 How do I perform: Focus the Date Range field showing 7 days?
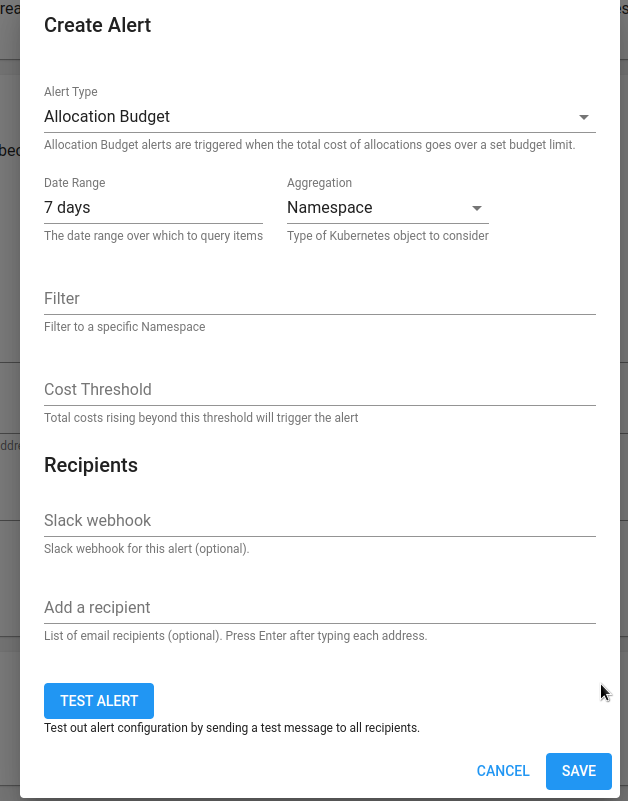[x=153, y=208]
